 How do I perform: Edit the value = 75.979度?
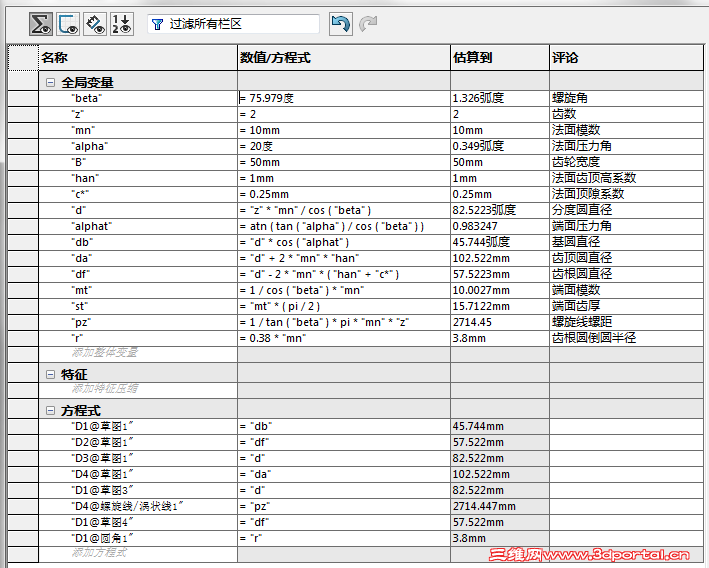tap(344, 98)
